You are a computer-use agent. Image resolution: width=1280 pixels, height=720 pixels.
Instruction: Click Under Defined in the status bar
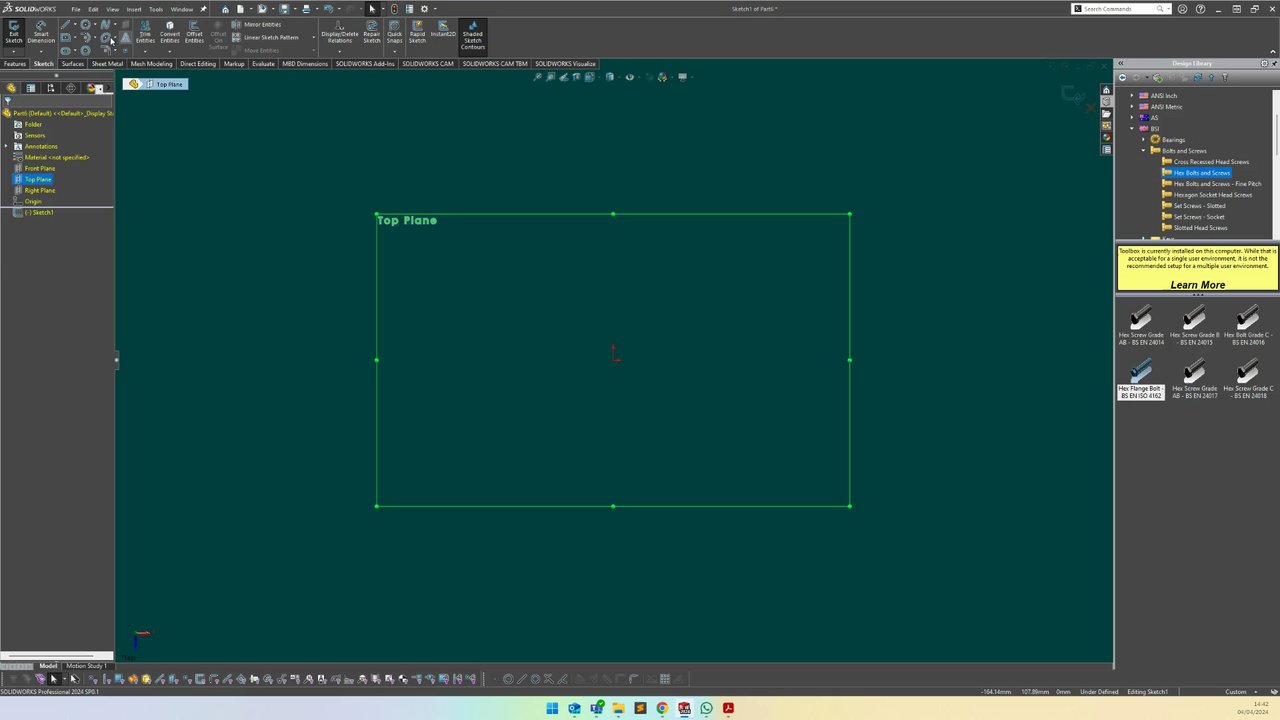pos(1099,692)
